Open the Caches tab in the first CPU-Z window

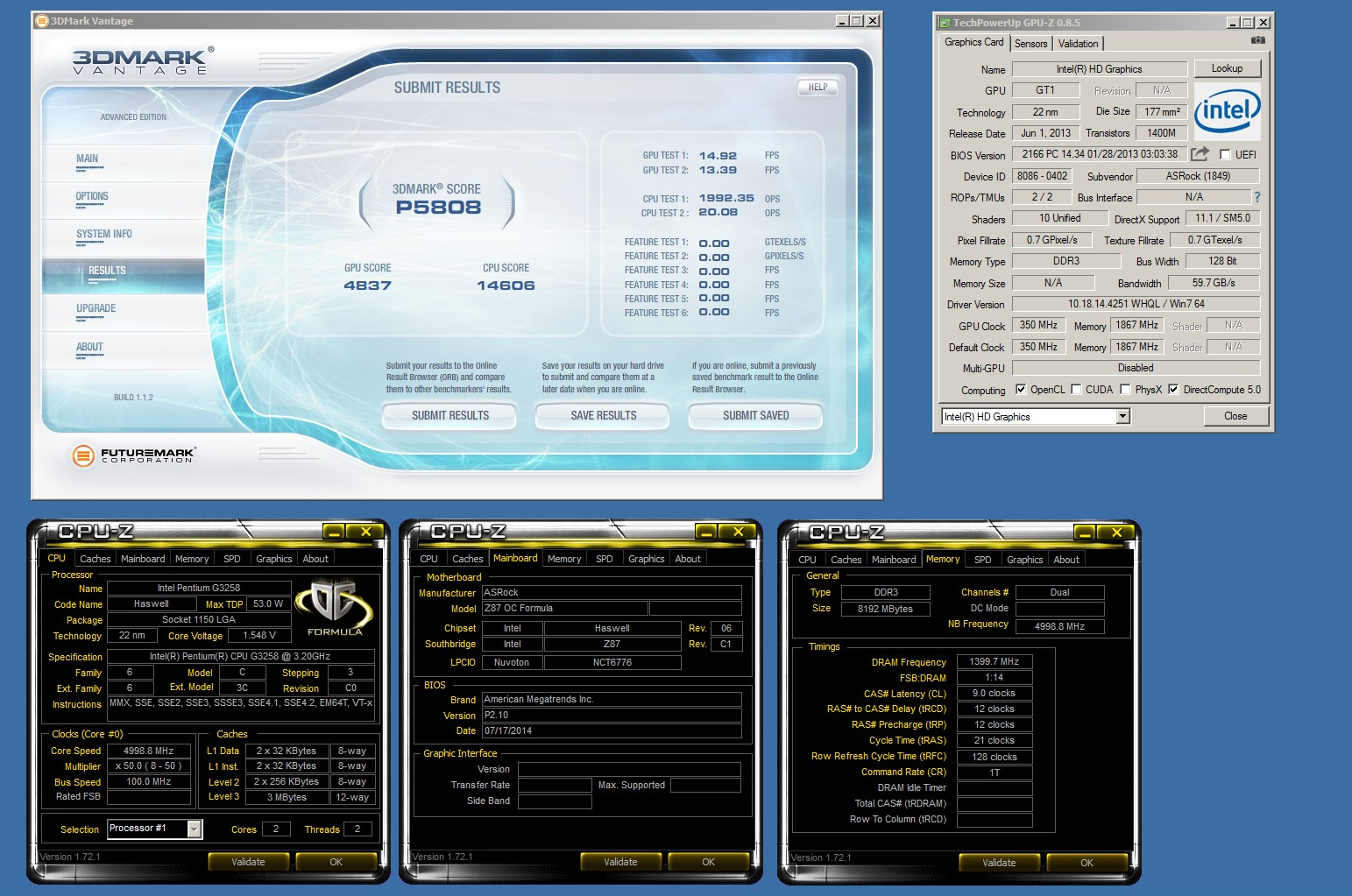(x=95, y=559)
